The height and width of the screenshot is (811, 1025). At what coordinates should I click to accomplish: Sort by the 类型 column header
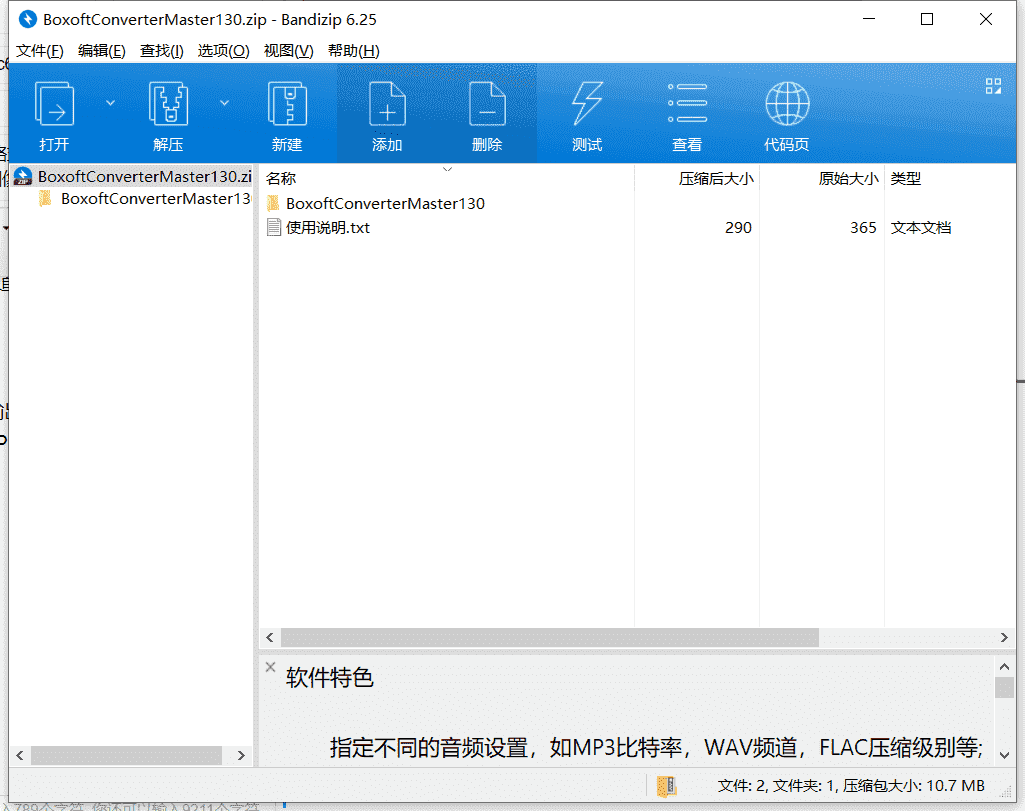point(905,178)
